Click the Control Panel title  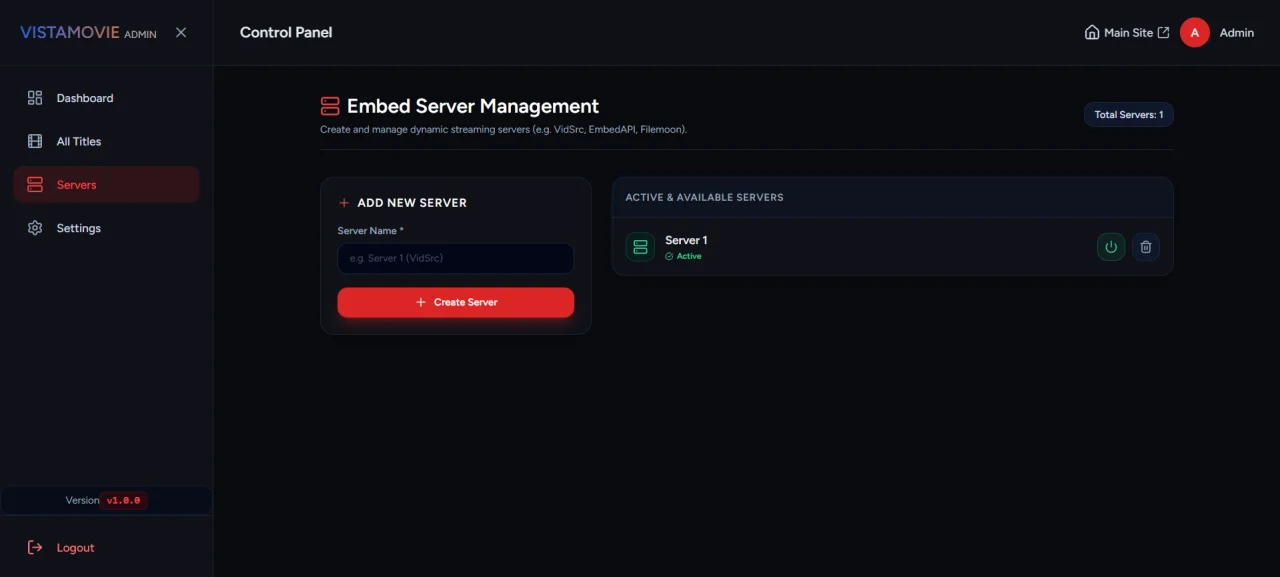(x=286, y=32)
